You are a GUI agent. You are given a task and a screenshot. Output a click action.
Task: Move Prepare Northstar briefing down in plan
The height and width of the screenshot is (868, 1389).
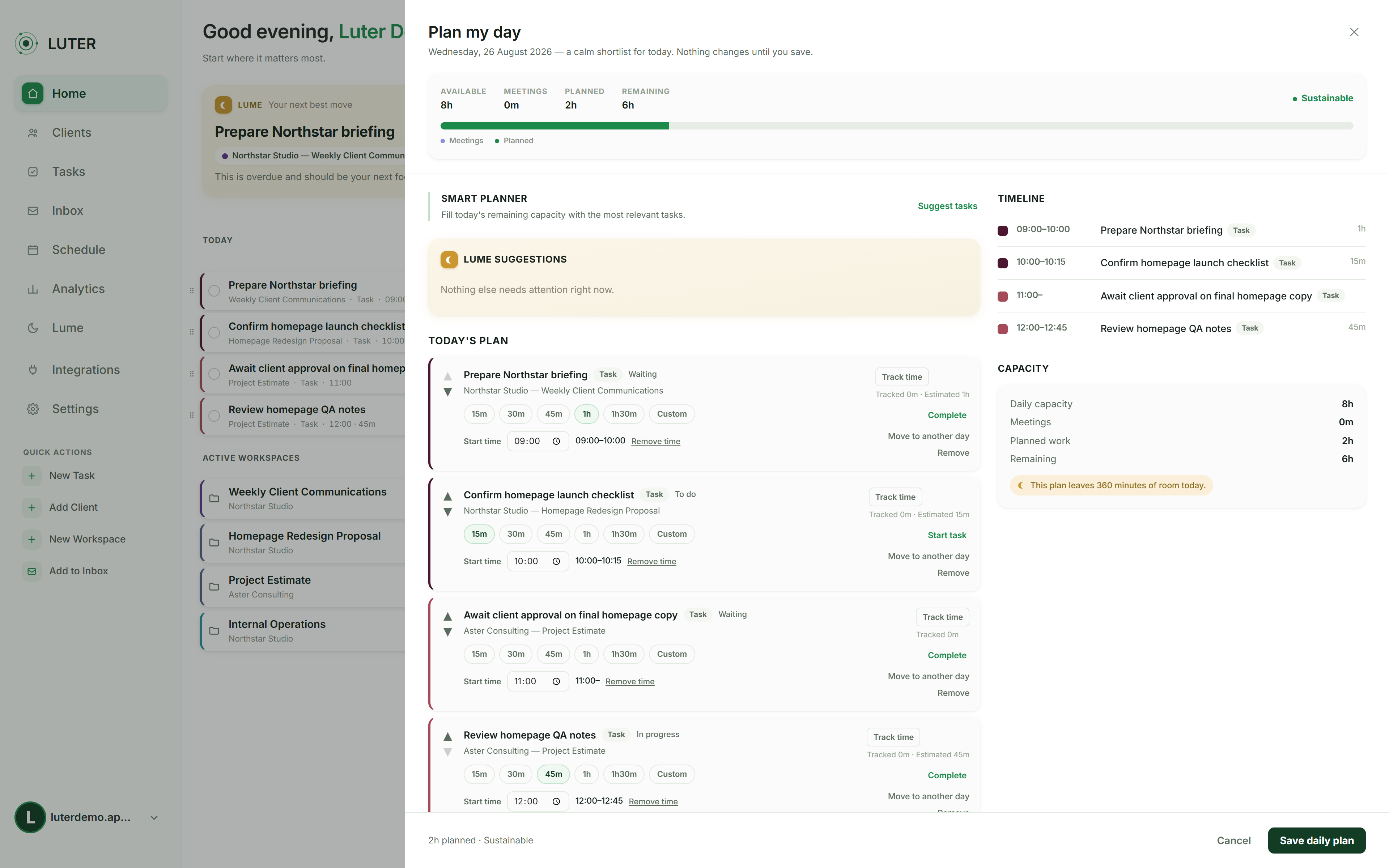(448, 392)
